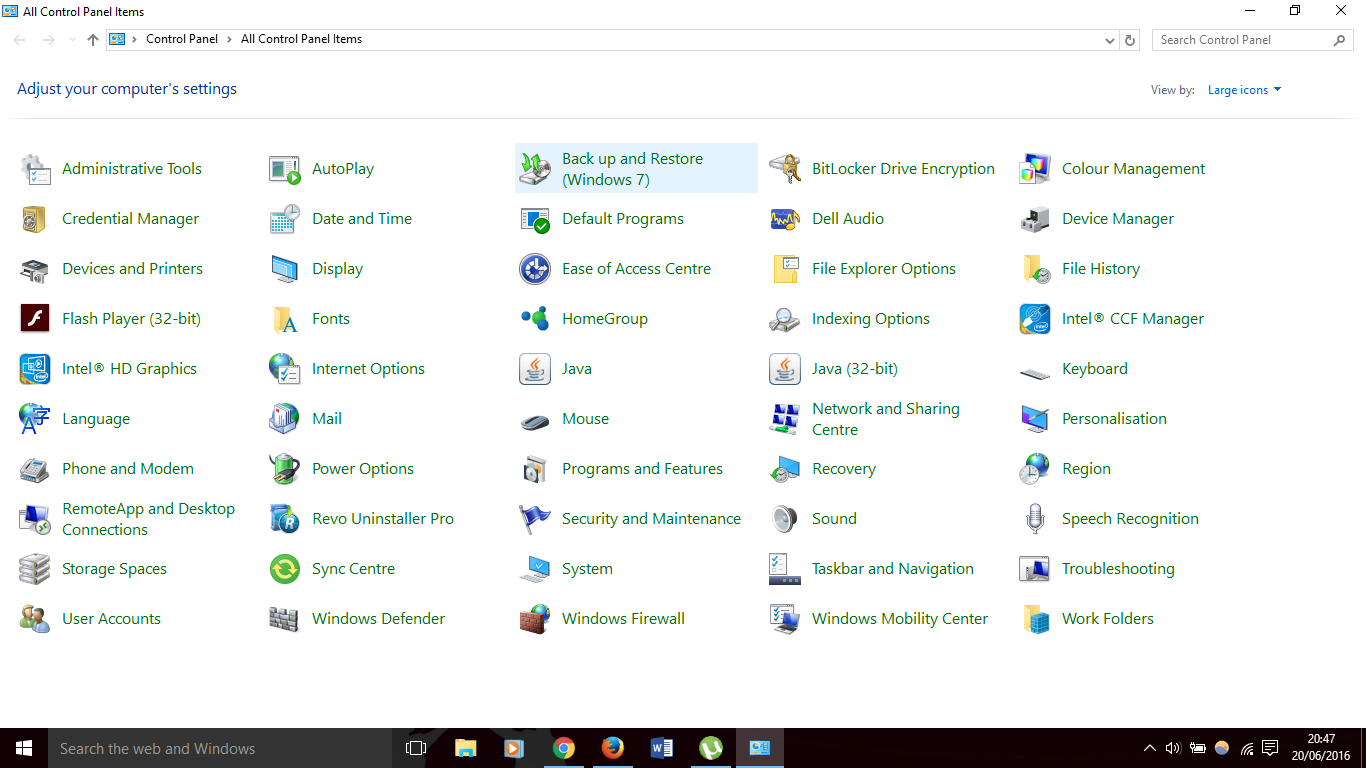
Task: Expand the address bar history dropdown
Action: [1110, 40]
